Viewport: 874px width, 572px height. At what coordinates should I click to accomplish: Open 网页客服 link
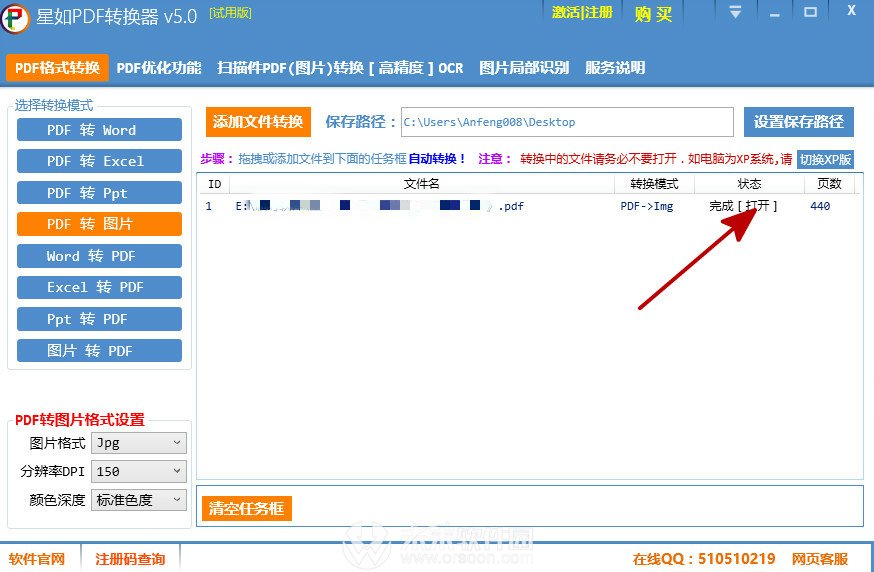pos(820,559)
